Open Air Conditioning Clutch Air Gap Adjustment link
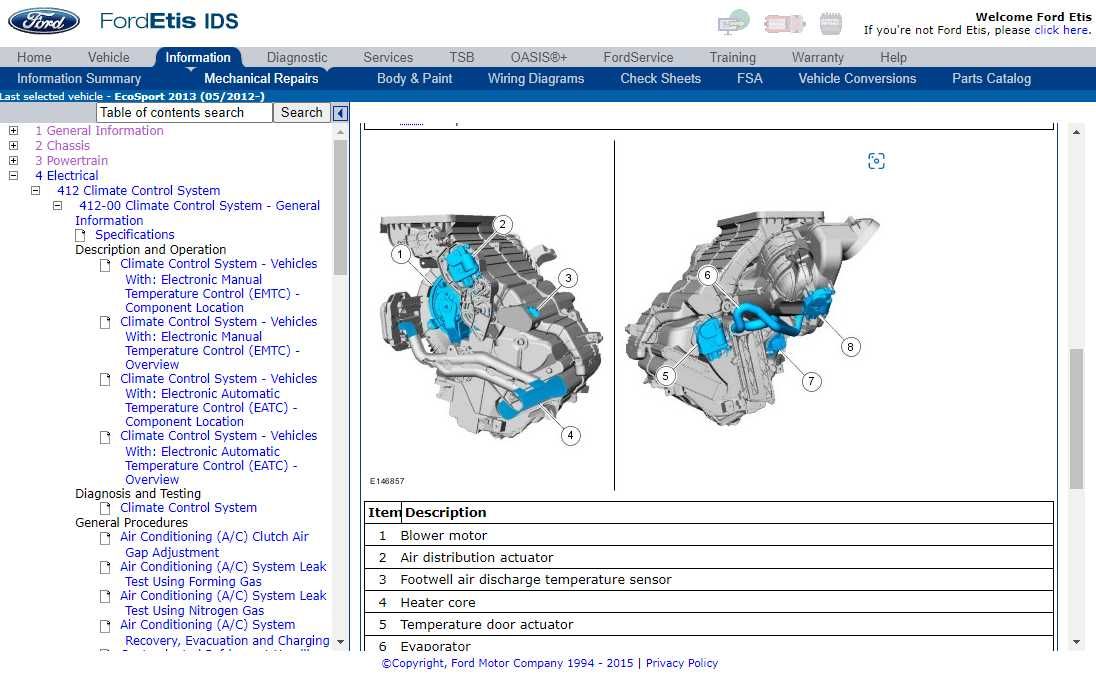The image size is (1096, 692). [214, 545]
